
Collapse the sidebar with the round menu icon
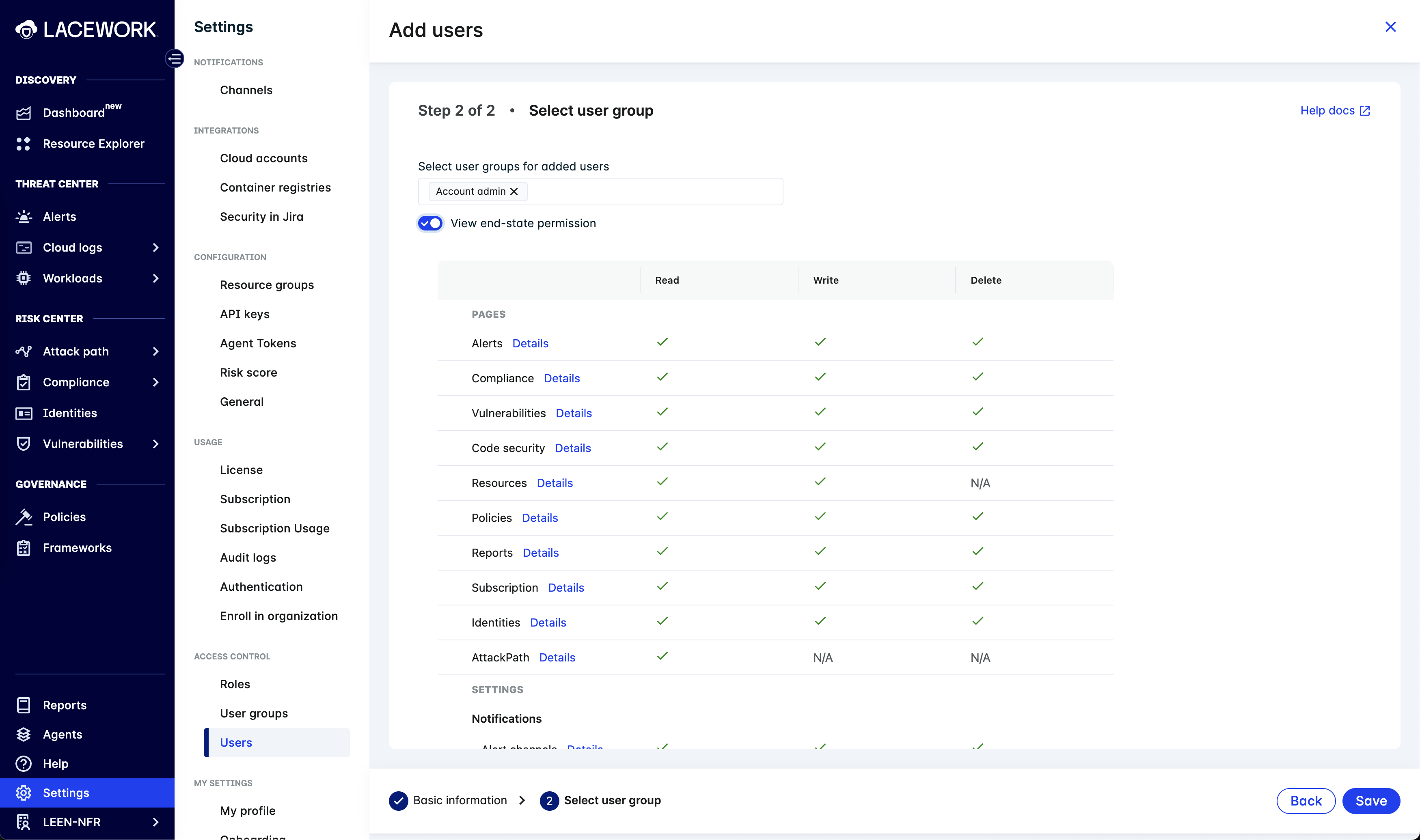click(x=175, y=58)
